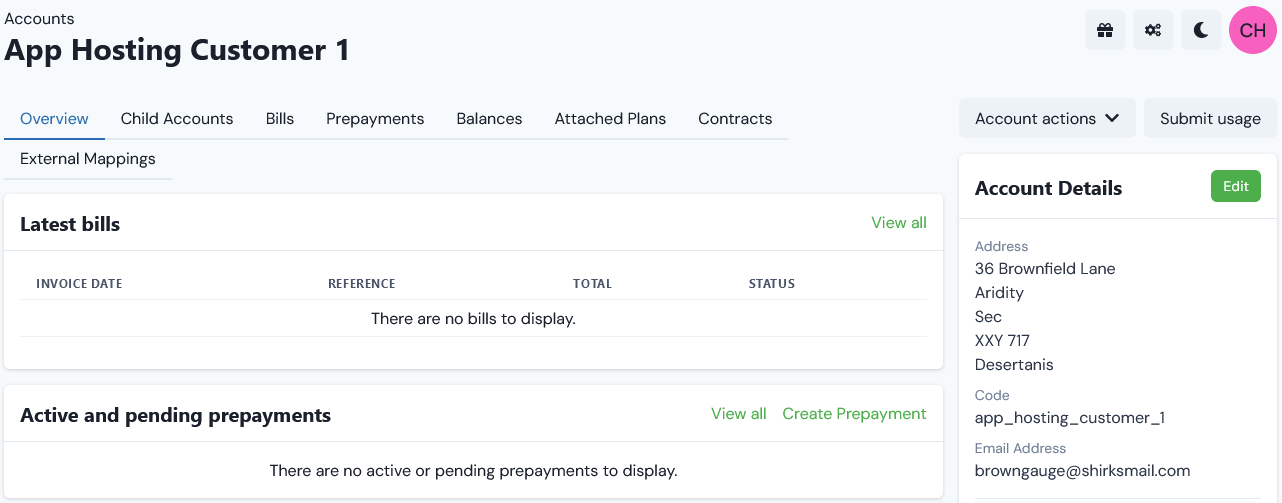Open the gift box icon
The width and height of the screenshot is (1282, 503).
coord(1105,30)
